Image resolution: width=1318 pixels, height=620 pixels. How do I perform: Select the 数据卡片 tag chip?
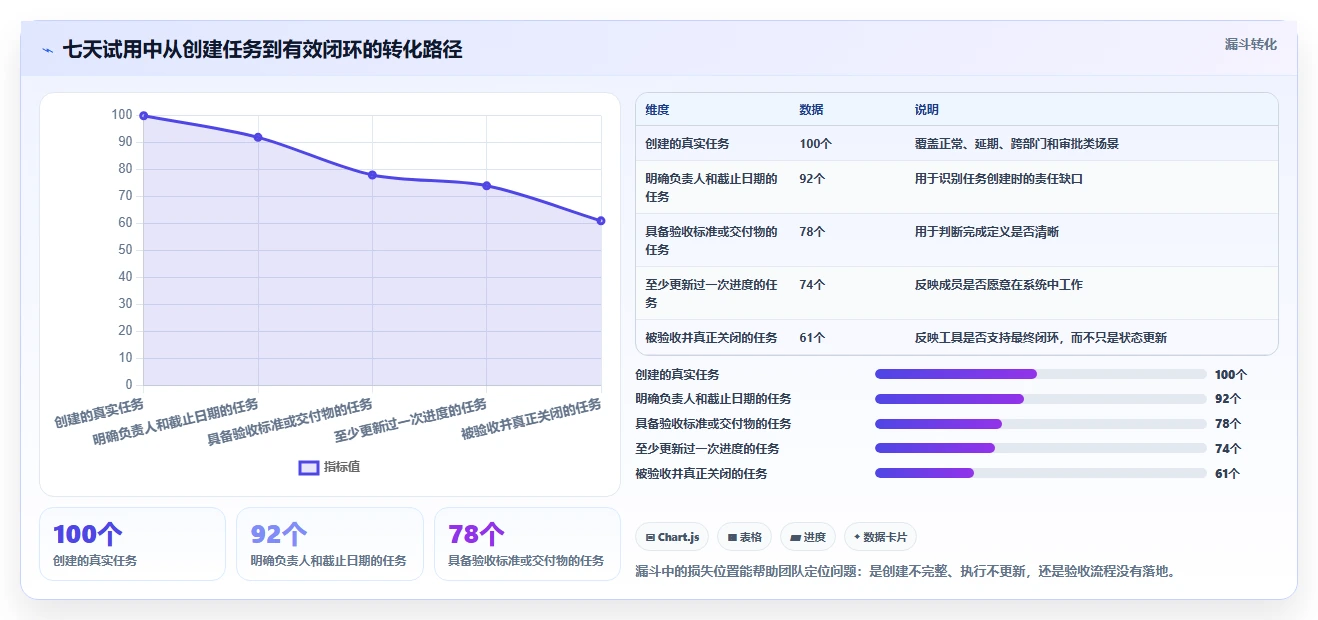[880, 537]
